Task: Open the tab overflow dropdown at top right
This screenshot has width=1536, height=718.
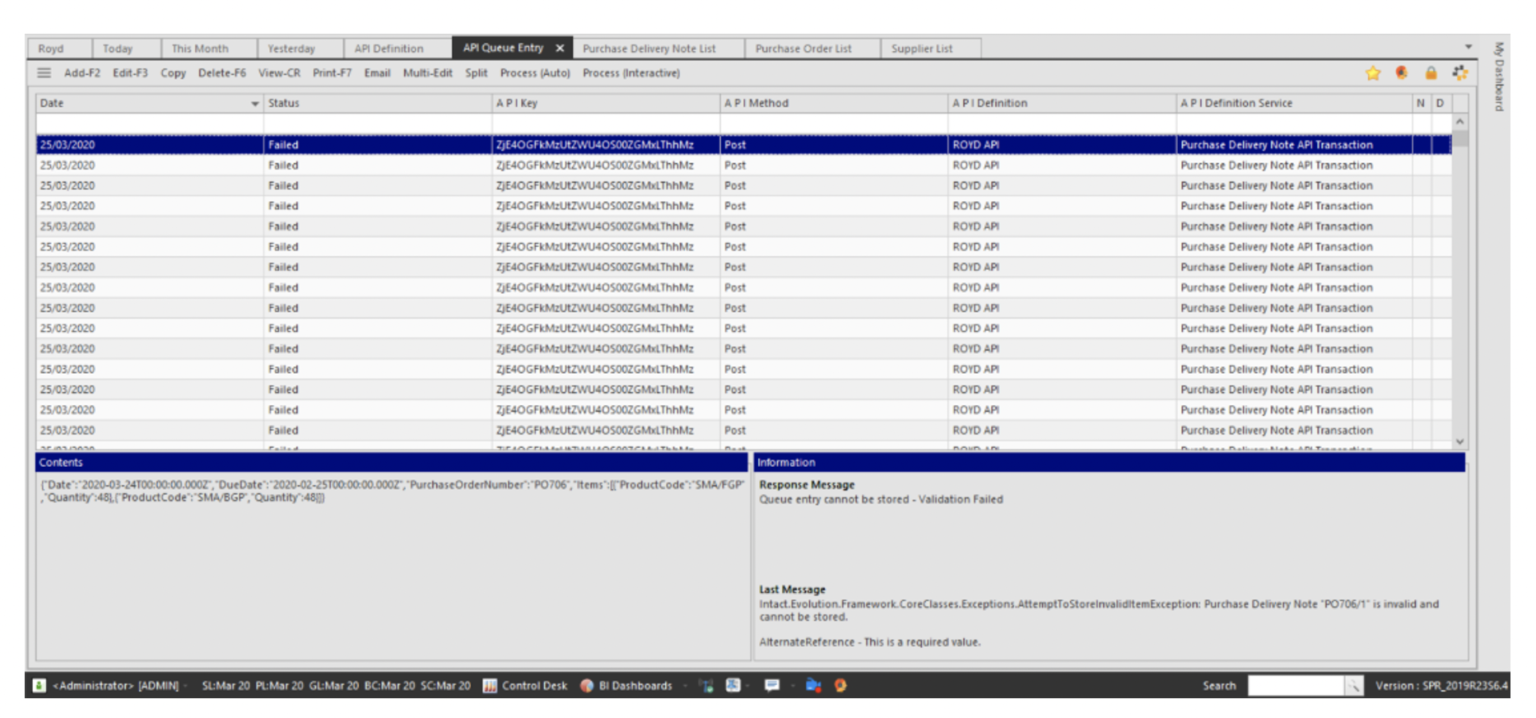Action: (x=1468, y=47)
